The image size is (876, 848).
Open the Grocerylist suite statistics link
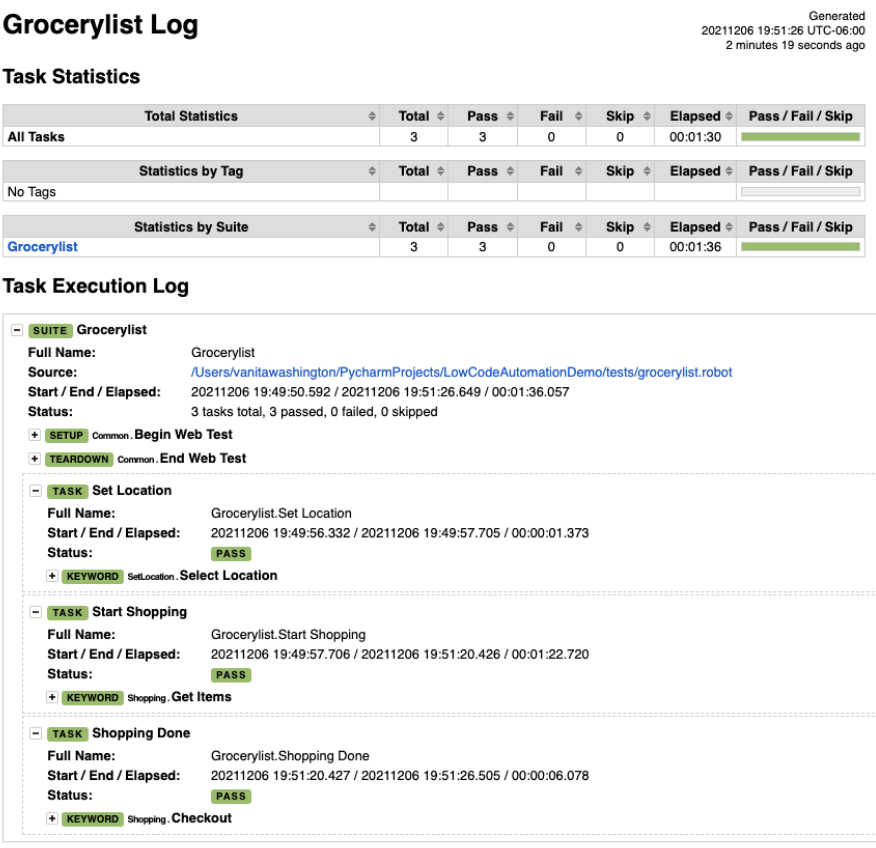42,246
